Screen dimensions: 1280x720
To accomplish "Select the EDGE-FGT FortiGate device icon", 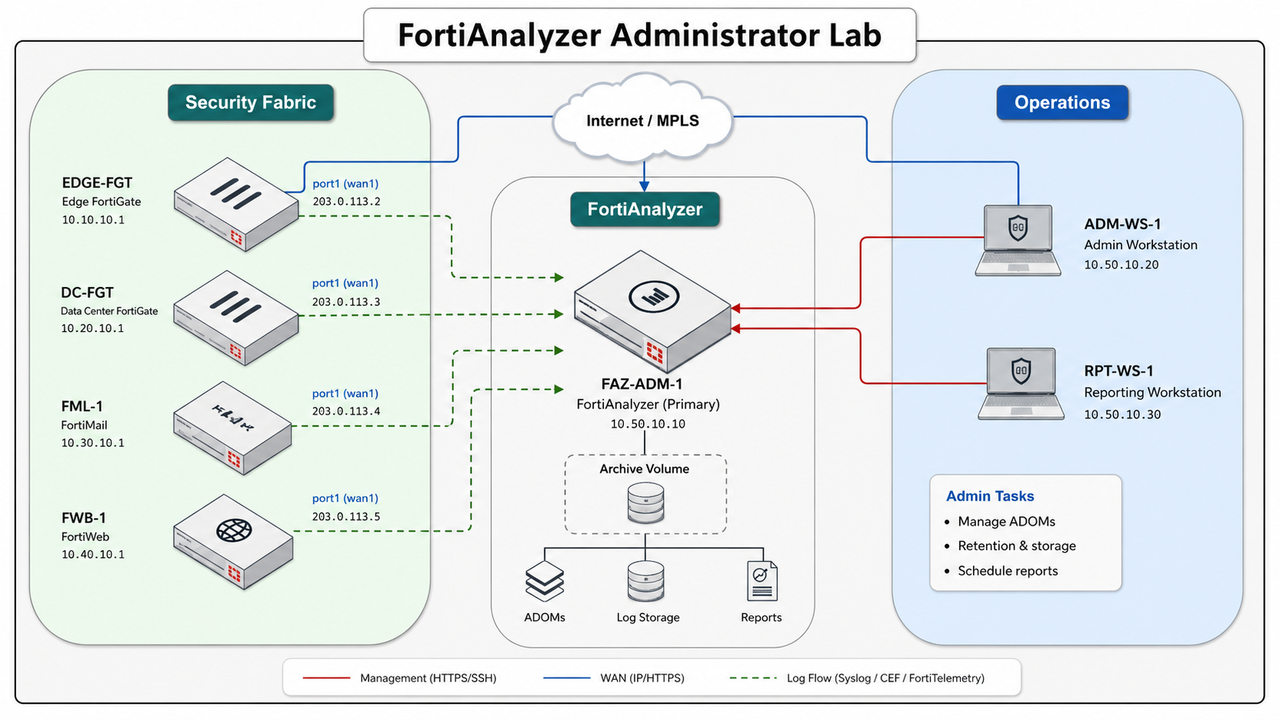I will pyautogui.click(x=237, y=203).
